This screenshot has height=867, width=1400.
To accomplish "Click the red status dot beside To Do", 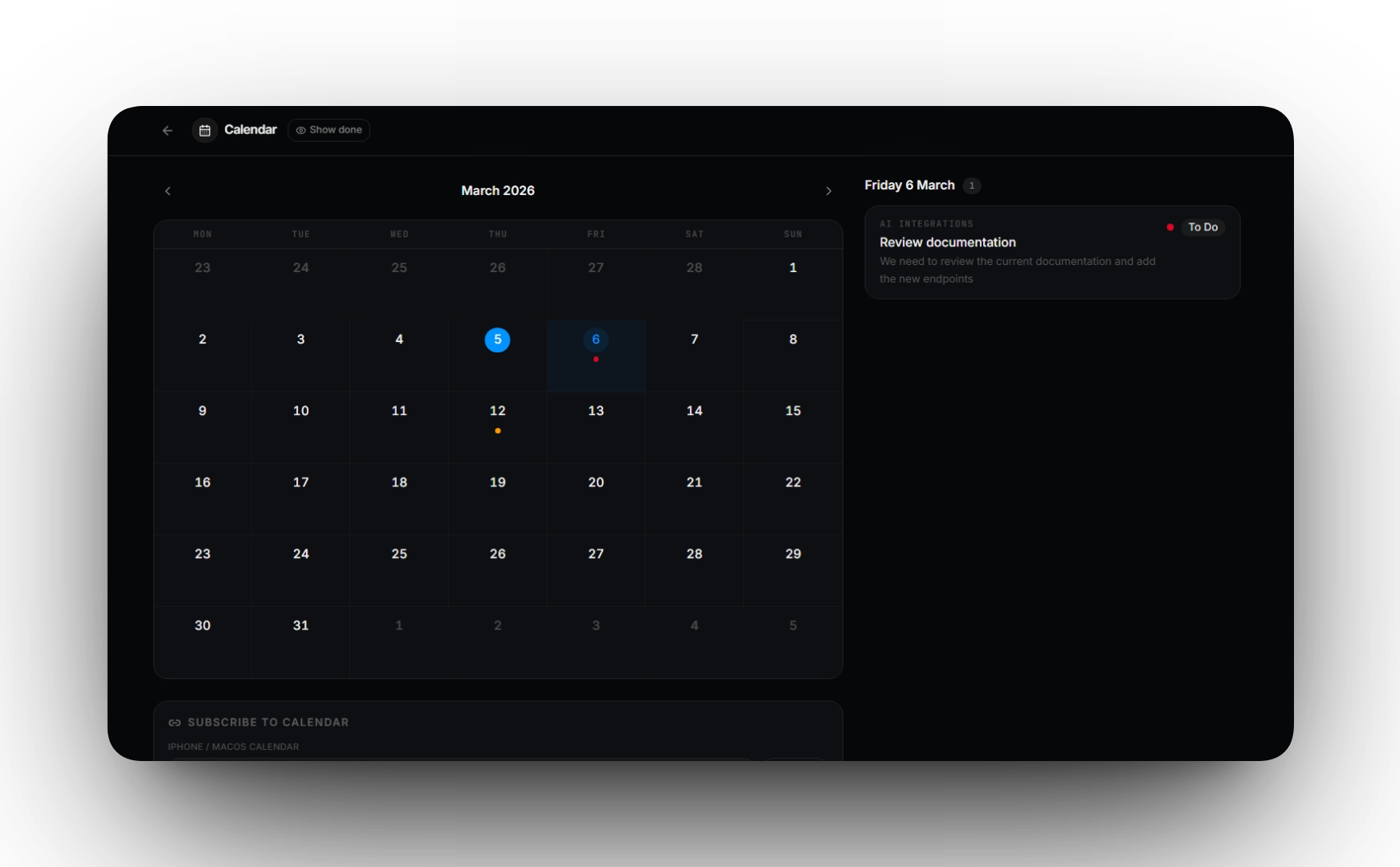I will 1170,227.
